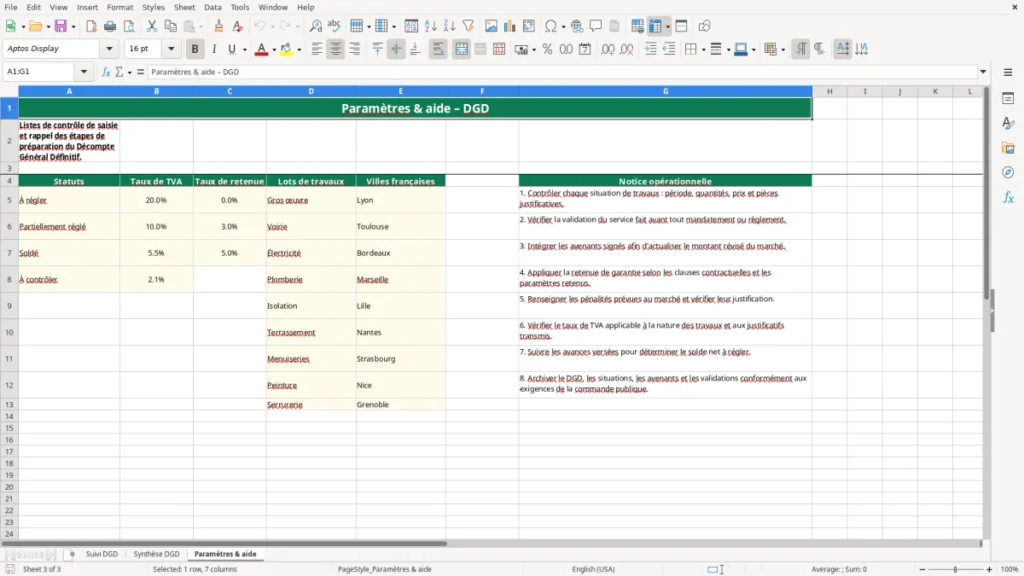Open Find & Replace

coord(315,26)
